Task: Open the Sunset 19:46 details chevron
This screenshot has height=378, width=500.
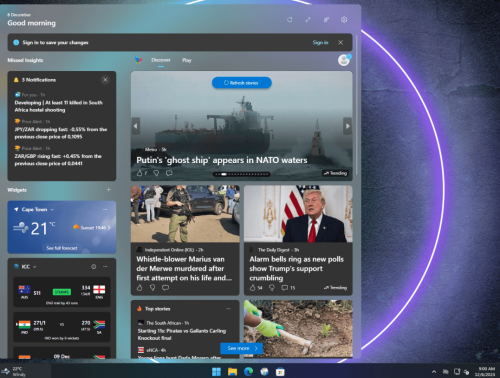Action: 109,228
